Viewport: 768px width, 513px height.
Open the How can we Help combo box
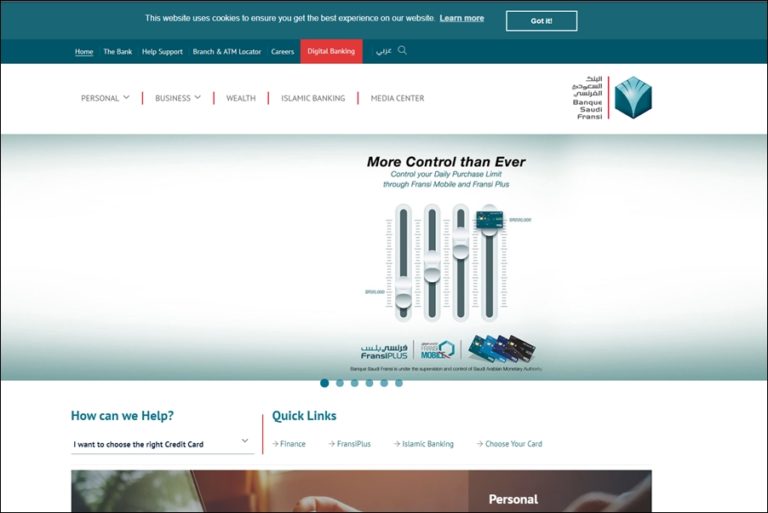tap(161, 443)
